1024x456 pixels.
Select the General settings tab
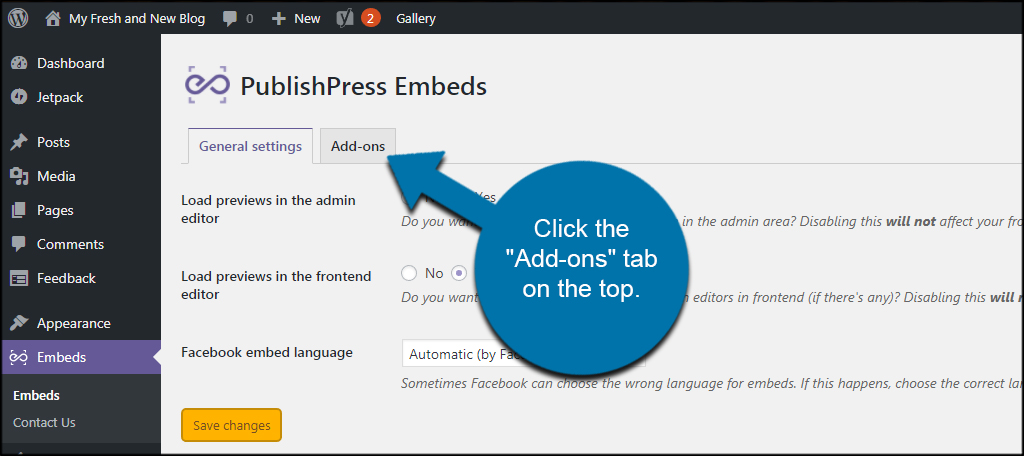coord(250,146)
